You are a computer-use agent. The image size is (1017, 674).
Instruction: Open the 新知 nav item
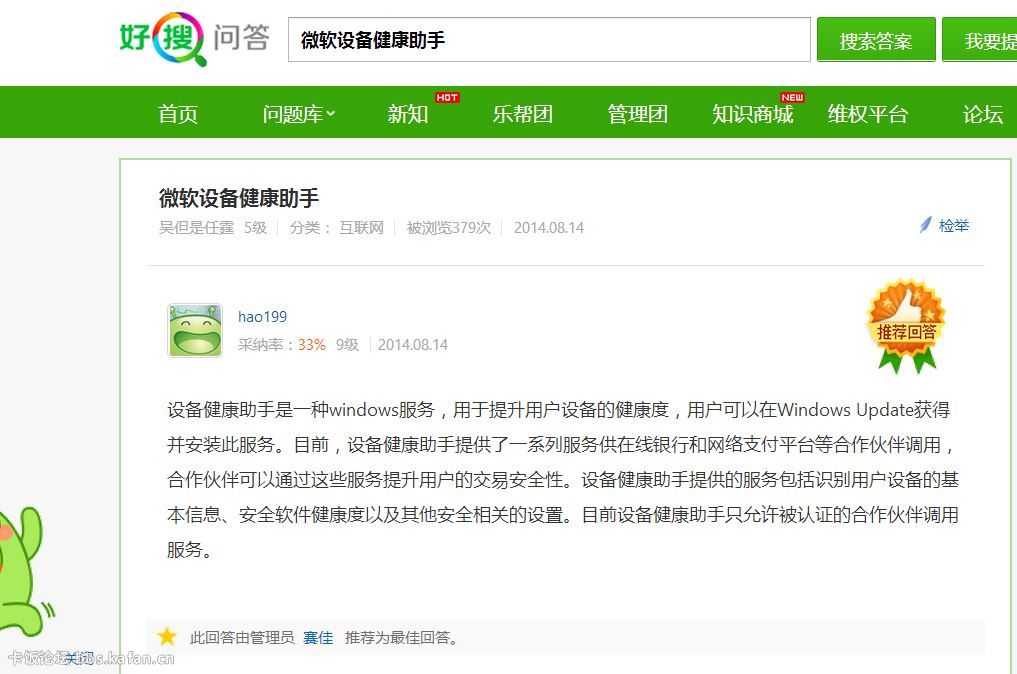(x=407, y=114)
